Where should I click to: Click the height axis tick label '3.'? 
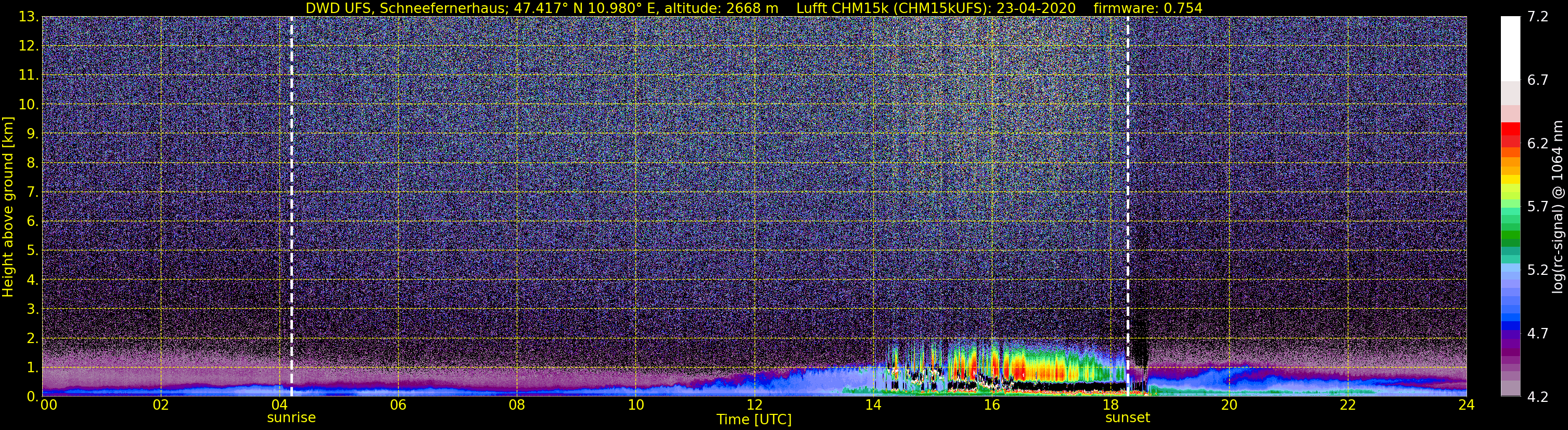point(32,309)
